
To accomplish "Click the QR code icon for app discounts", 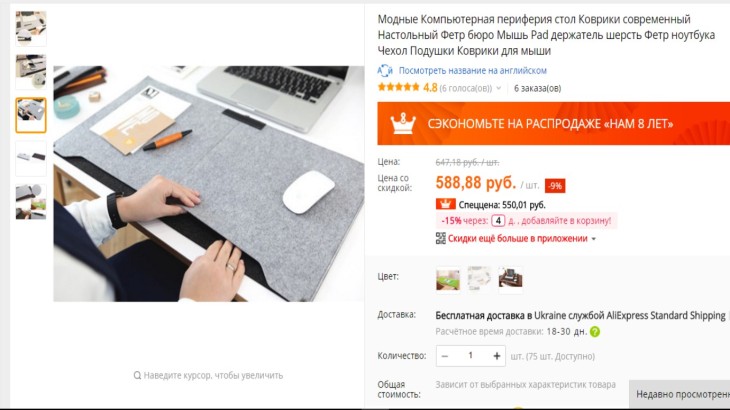I will (440, 239).
